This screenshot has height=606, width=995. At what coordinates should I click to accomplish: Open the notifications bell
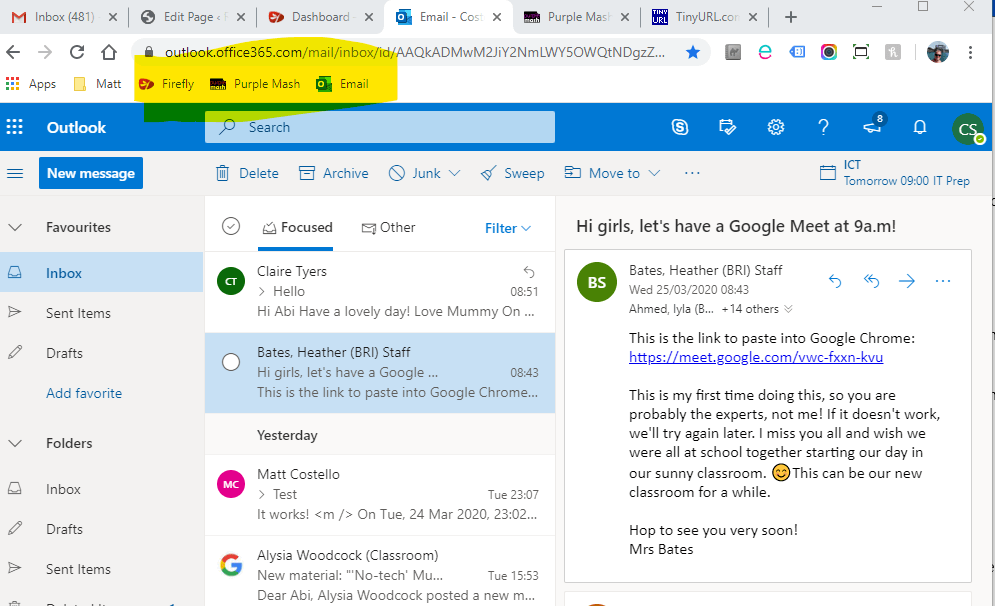pyautogui.click(x=919, y=127)
